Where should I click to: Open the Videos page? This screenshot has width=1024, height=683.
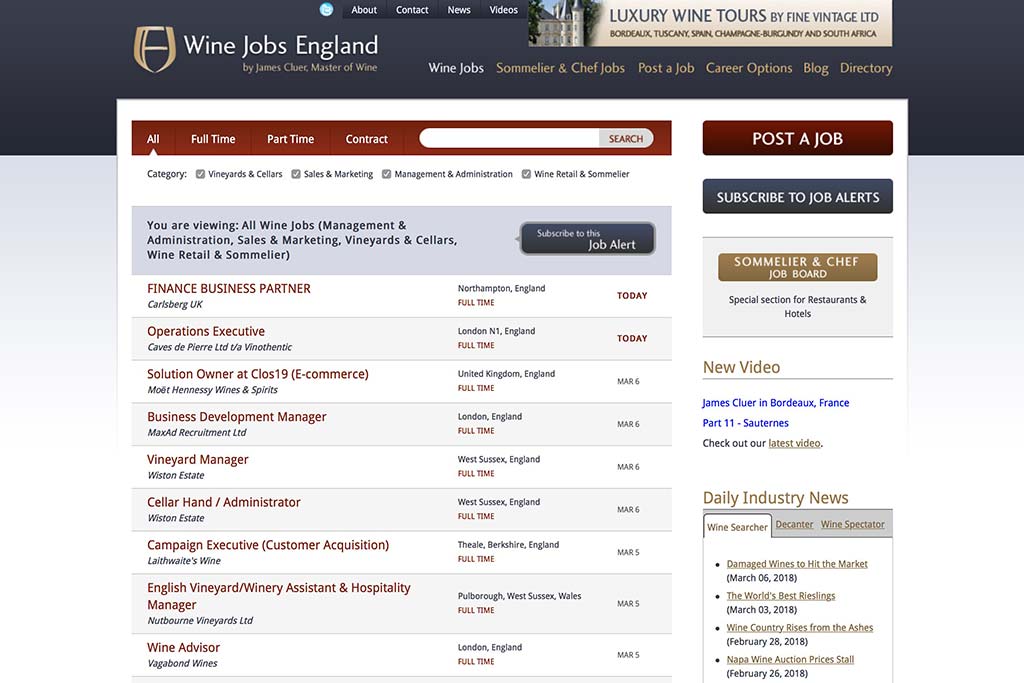[503, 10]
